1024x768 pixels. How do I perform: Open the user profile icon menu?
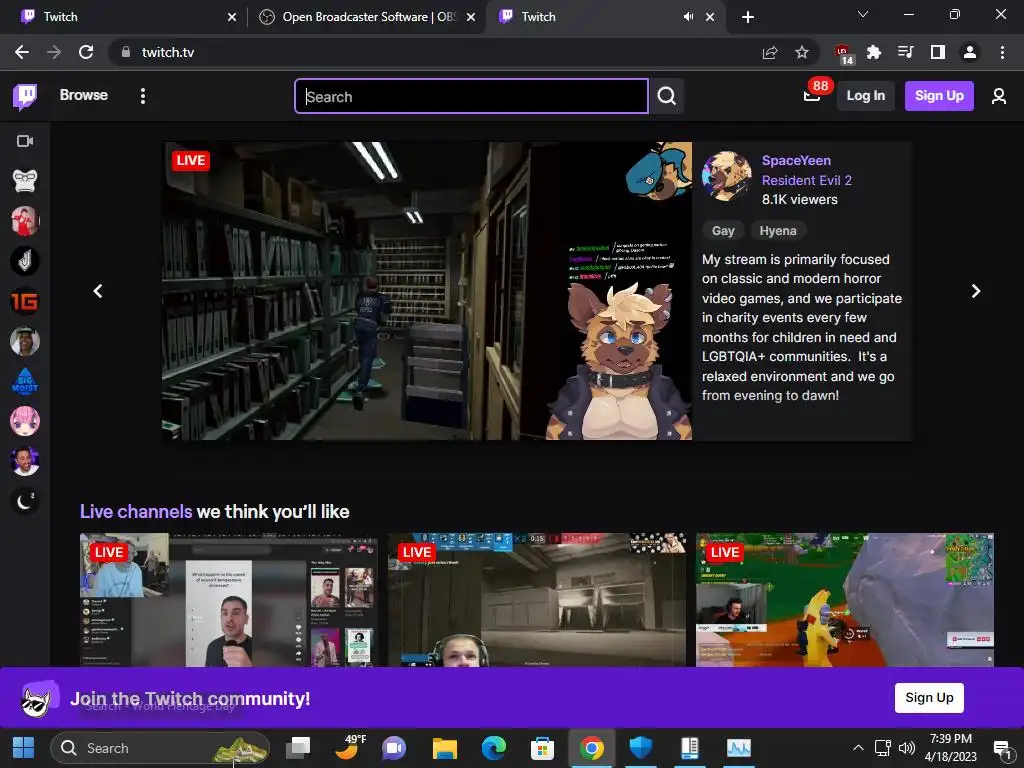click(x=999, y=97)
